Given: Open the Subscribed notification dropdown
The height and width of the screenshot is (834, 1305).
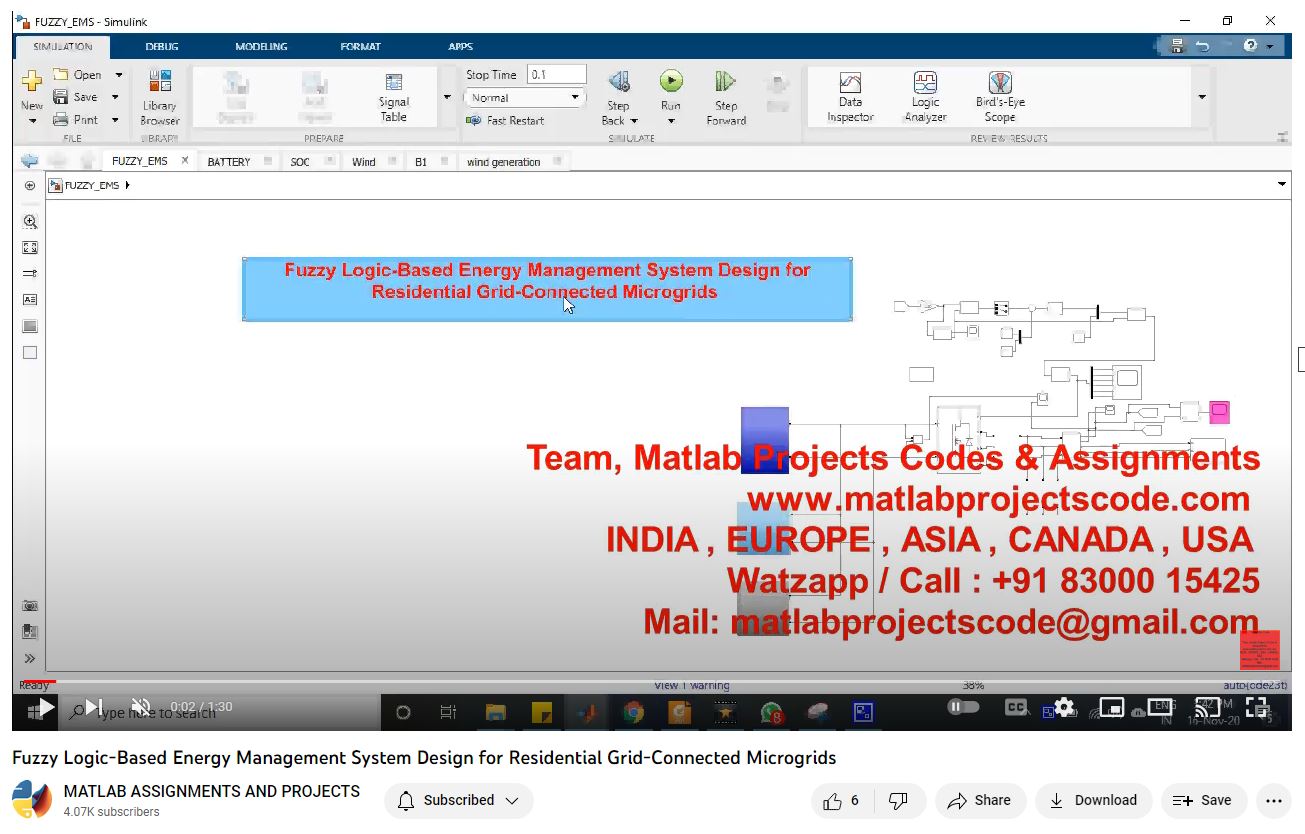Looking at the screenshot, I should 459,800.
